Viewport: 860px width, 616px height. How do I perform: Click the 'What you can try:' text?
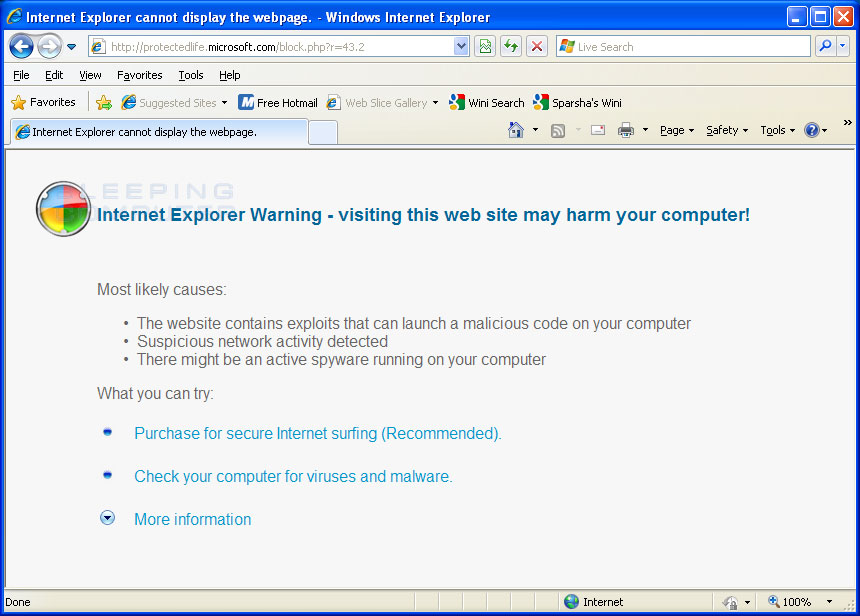pos(155,393)
